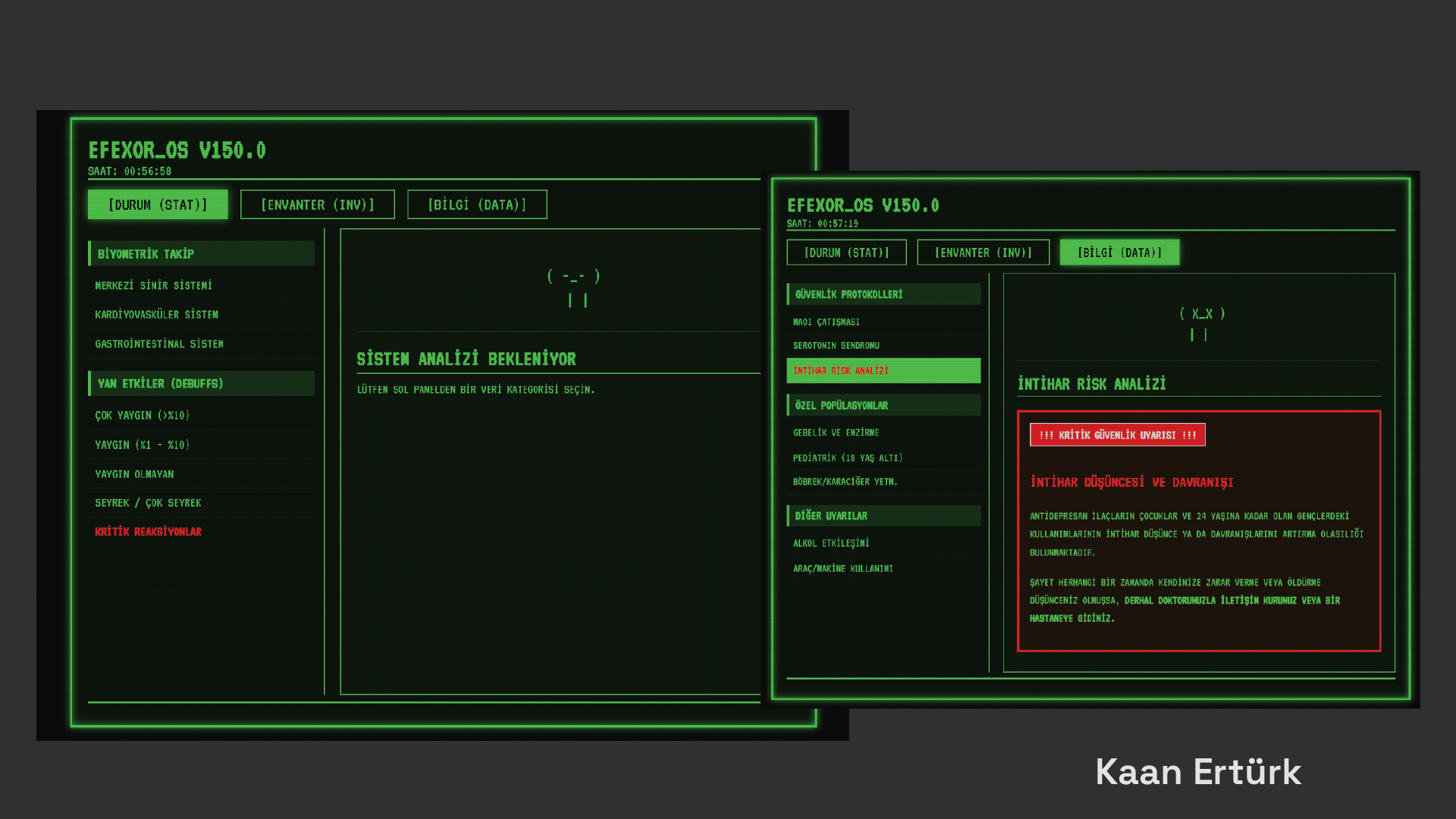Select Merkezi Sinir Sistemi entry
Viewport: 1456px width, 819px height.
tap(201, 286)
